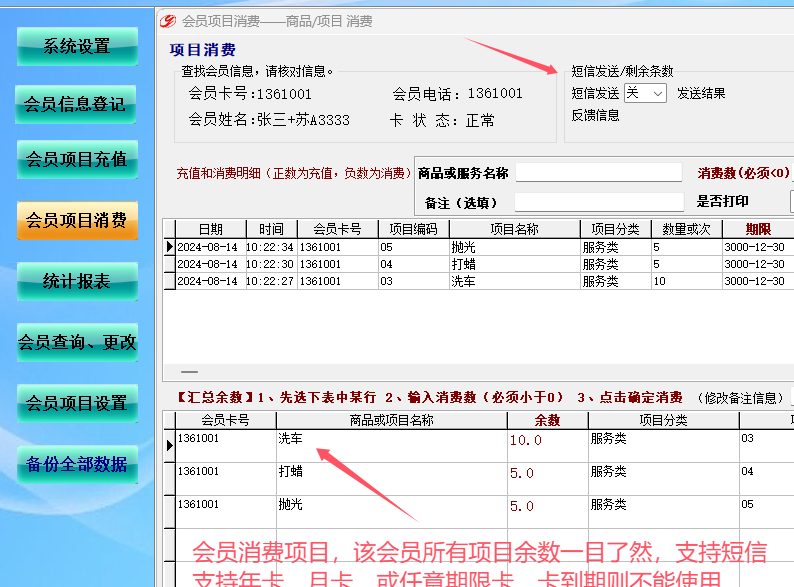Click code 04 in the summary table

click(x=747, y=471)
